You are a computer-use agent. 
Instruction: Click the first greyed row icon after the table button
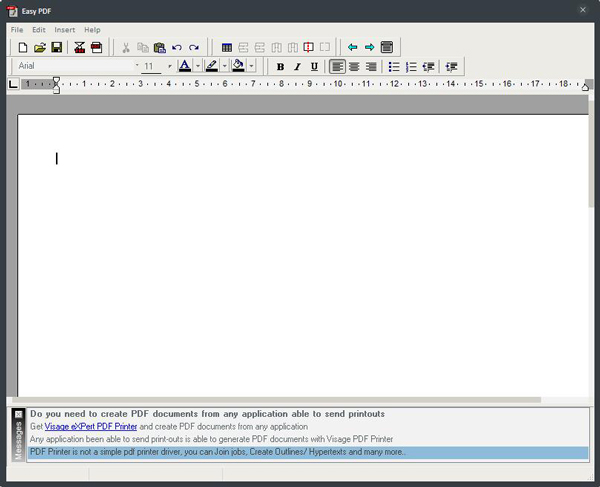click(243, 47)
